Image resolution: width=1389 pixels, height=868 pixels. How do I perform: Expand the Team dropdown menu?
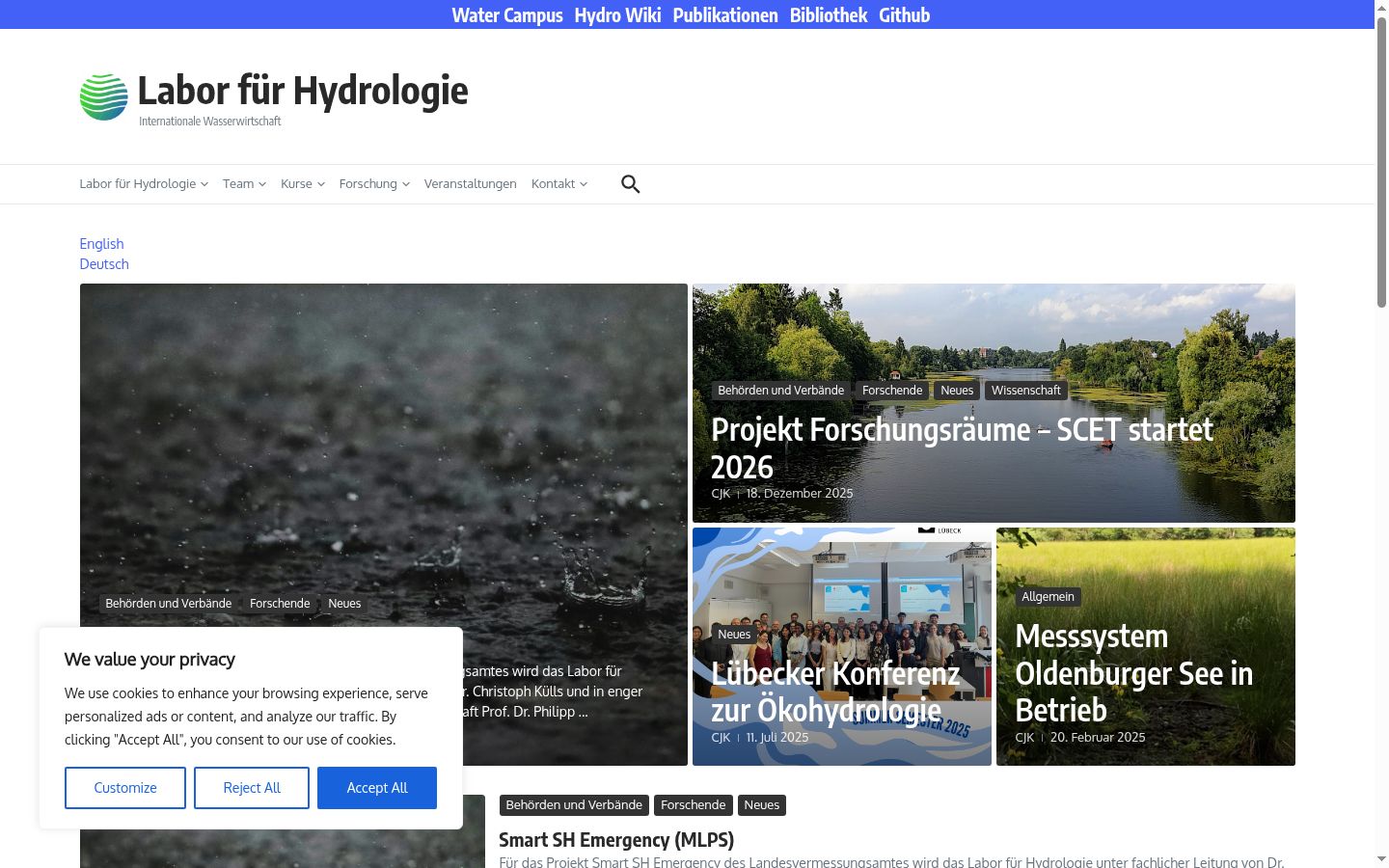tap(244, 184)
